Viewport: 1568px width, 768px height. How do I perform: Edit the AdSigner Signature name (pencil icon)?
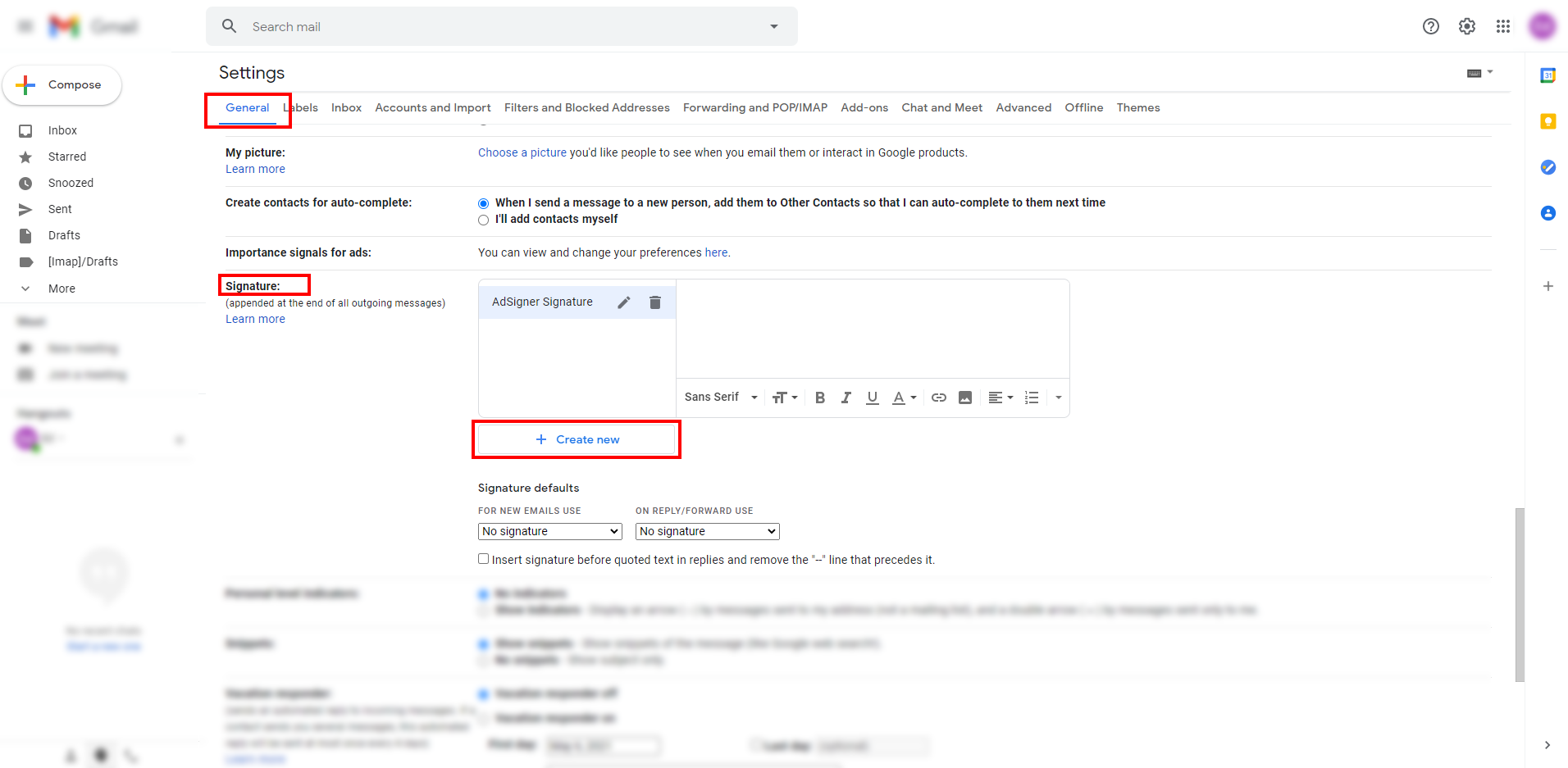click(624, 302)
